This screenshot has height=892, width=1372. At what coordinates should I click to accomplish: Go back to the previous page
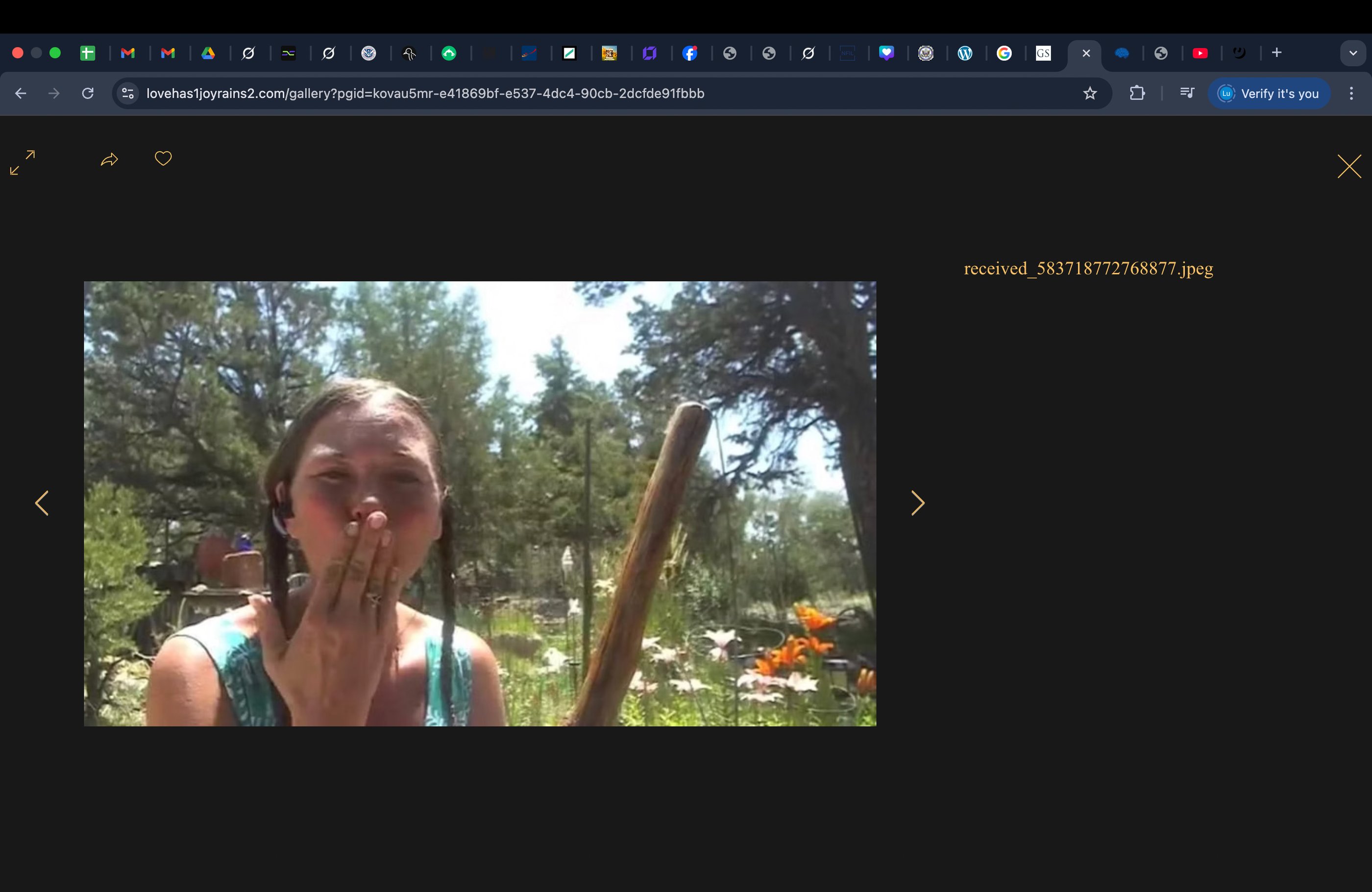click(x=21, y=94)
